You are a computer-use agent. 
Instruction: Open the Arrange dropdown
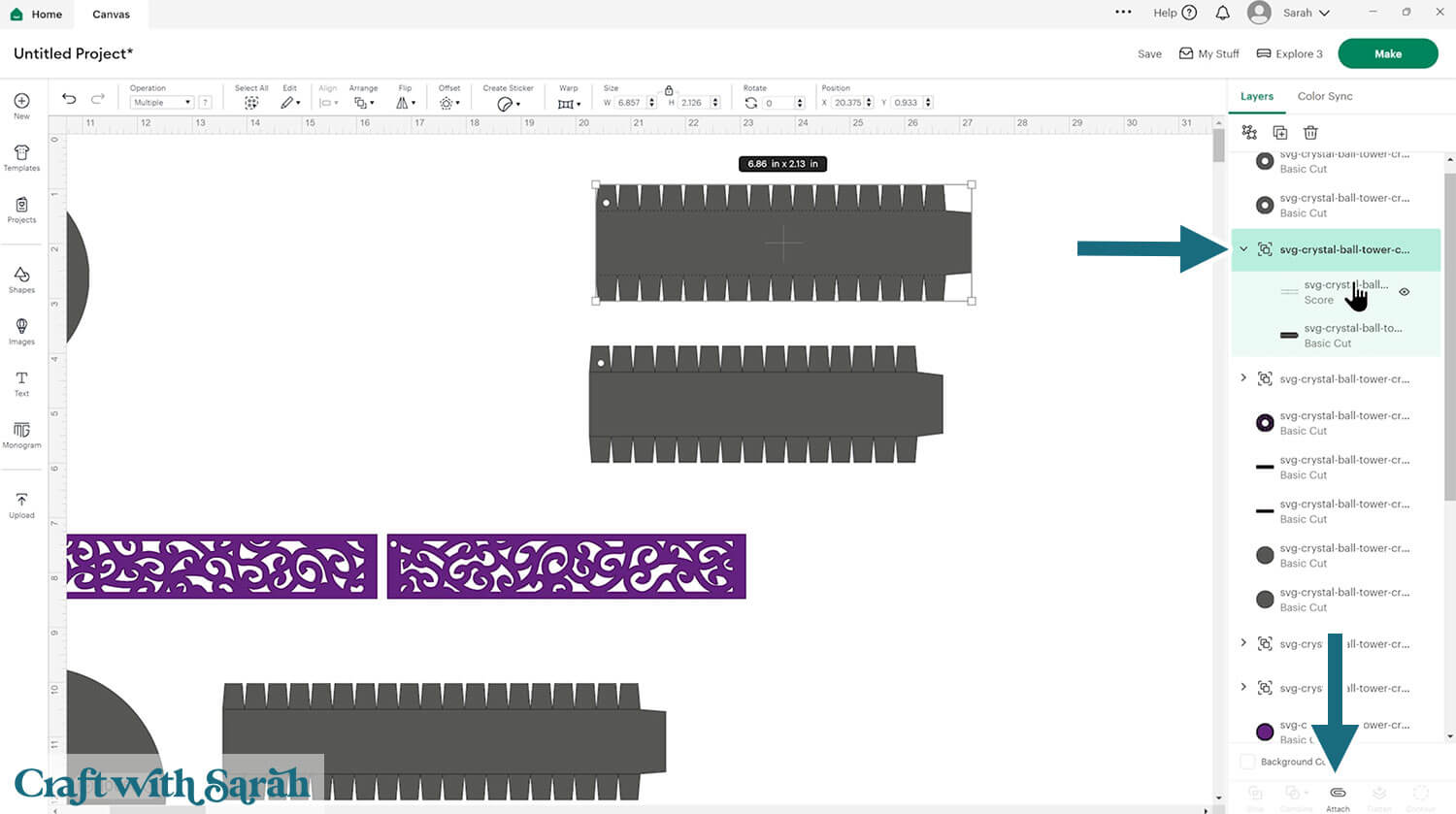364,103
